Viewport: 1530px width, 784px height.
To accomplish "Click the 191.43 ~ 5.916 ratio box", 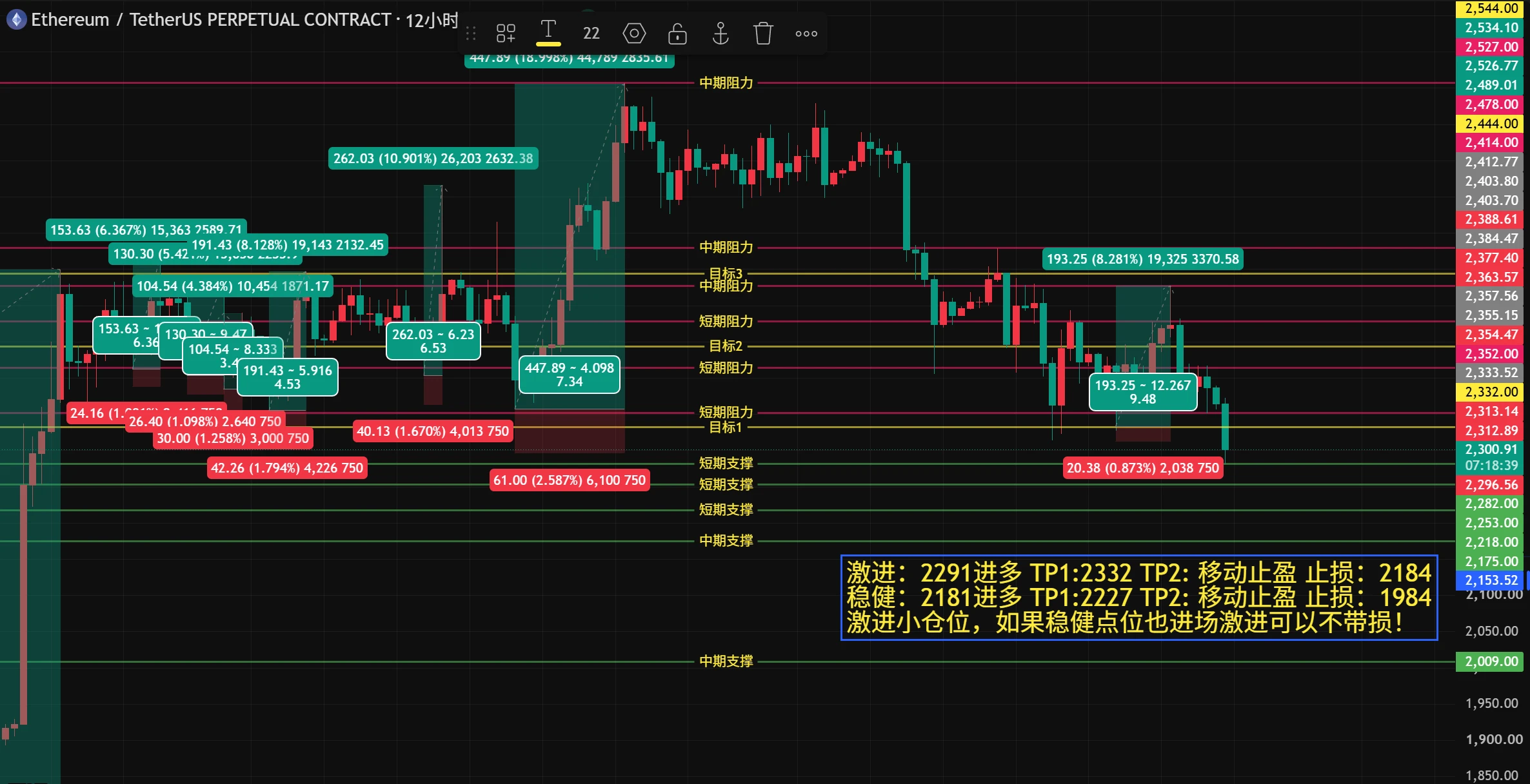I will coord(287,377).
